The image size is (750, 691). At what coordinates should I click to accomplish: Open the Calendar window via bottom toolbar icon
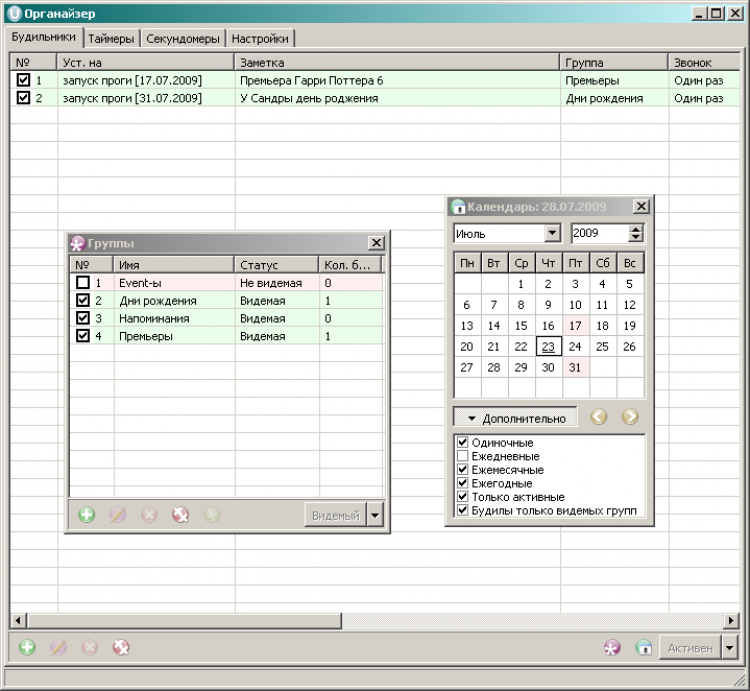[644, 648]
